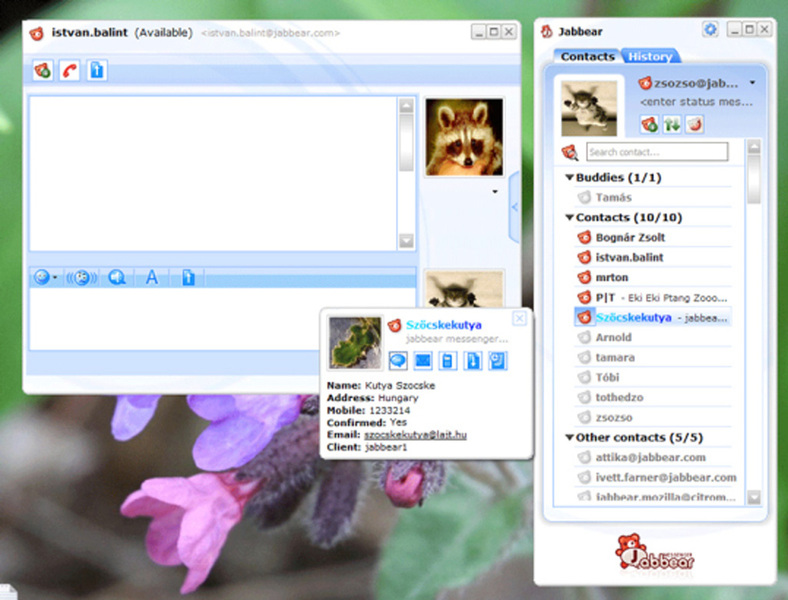Open dropdown arrow below raccoon avatar
The height and width of the screenshot is (600, 788).
[495, 191]
